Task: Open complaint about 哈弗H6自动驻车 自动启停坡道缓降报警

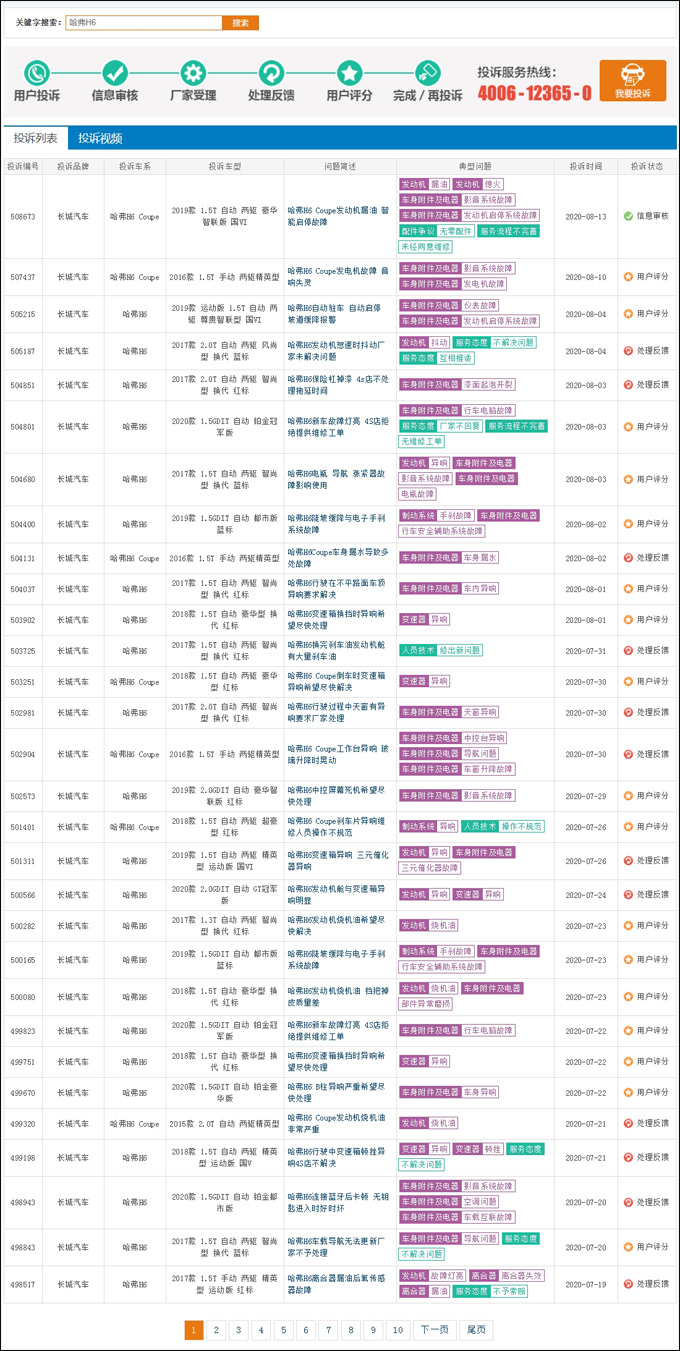Action: pyautogui.click(x=336, y=314)
